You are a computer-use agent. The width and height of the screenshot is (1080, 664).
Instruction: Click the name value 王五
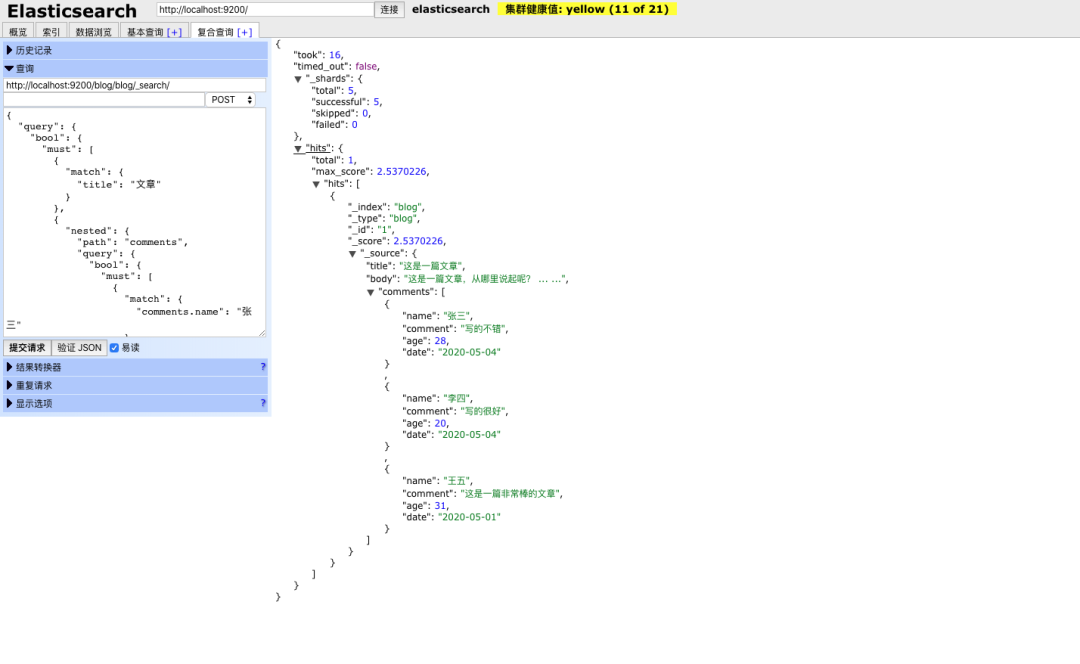click(457, 481)
